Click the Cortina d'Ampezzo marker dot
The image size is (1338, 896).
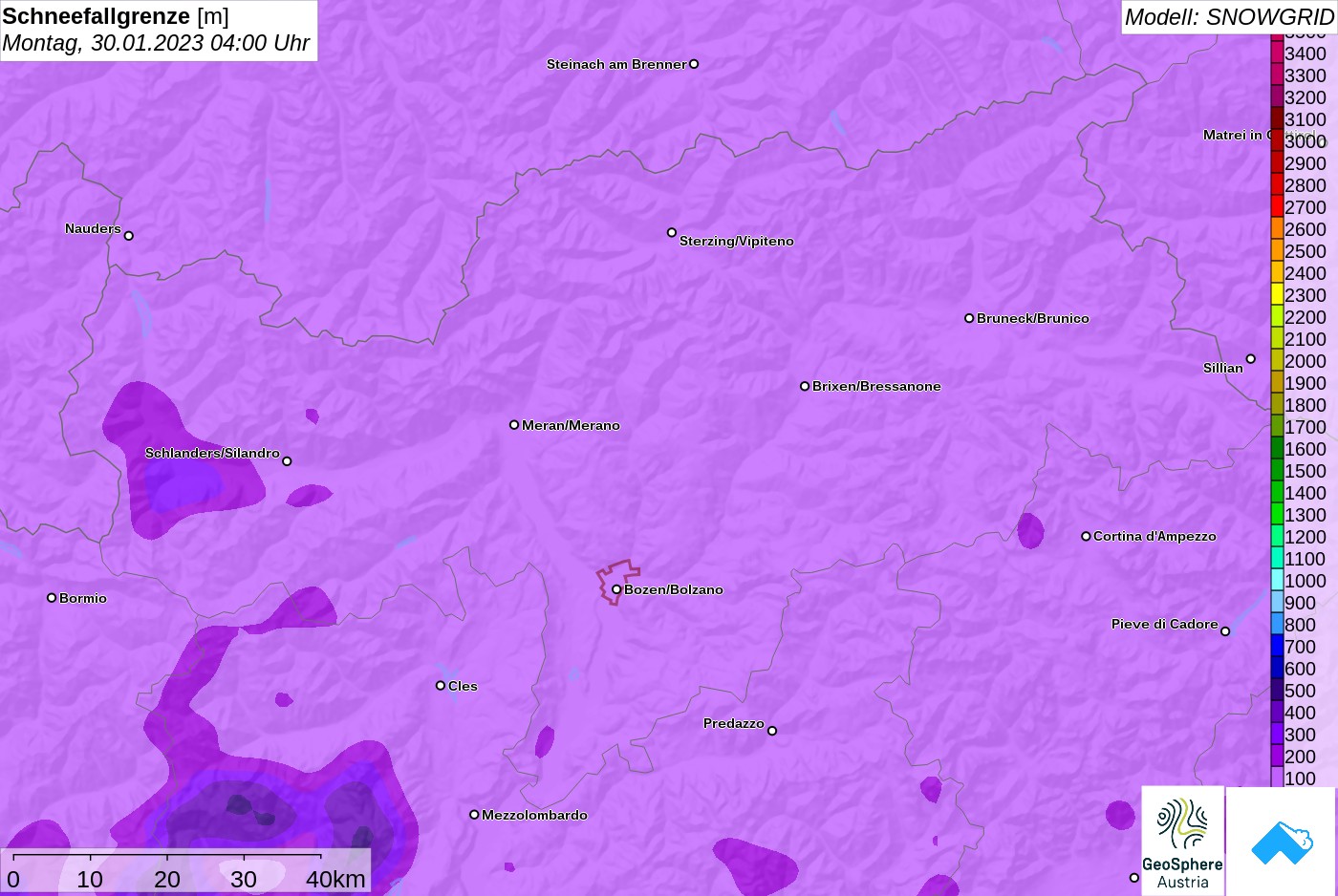tap(1086, 536)
